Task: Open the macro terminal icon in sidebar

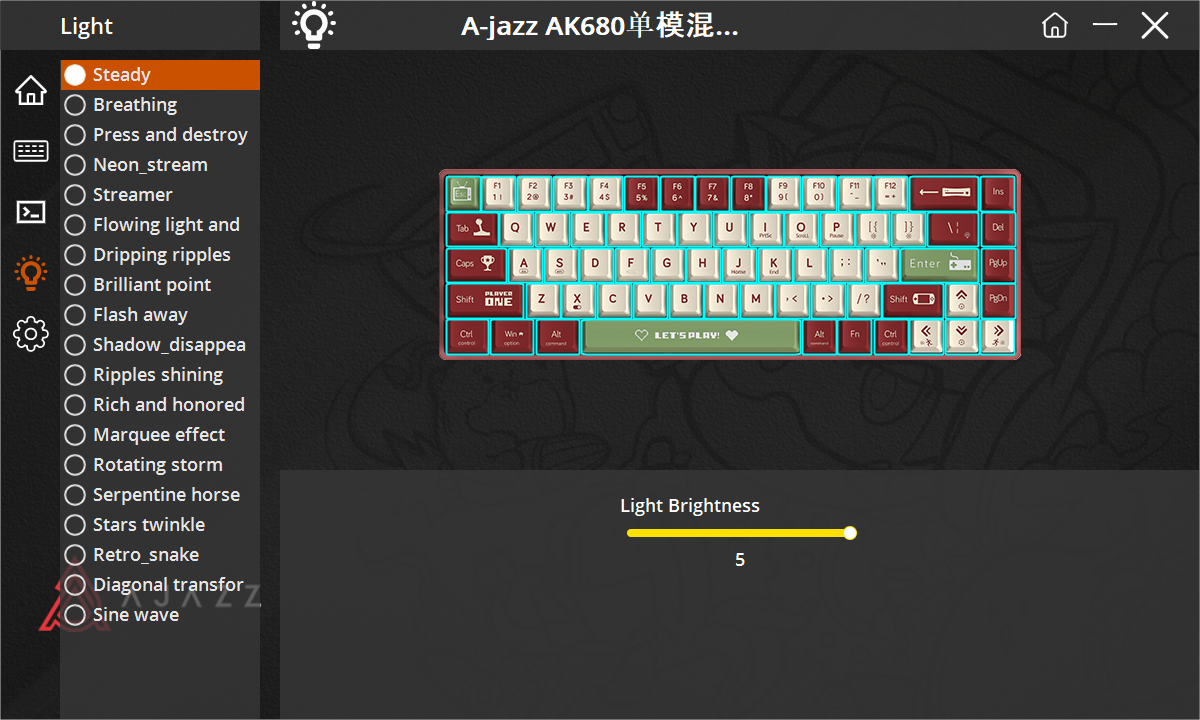Action: tap(31, 212)
